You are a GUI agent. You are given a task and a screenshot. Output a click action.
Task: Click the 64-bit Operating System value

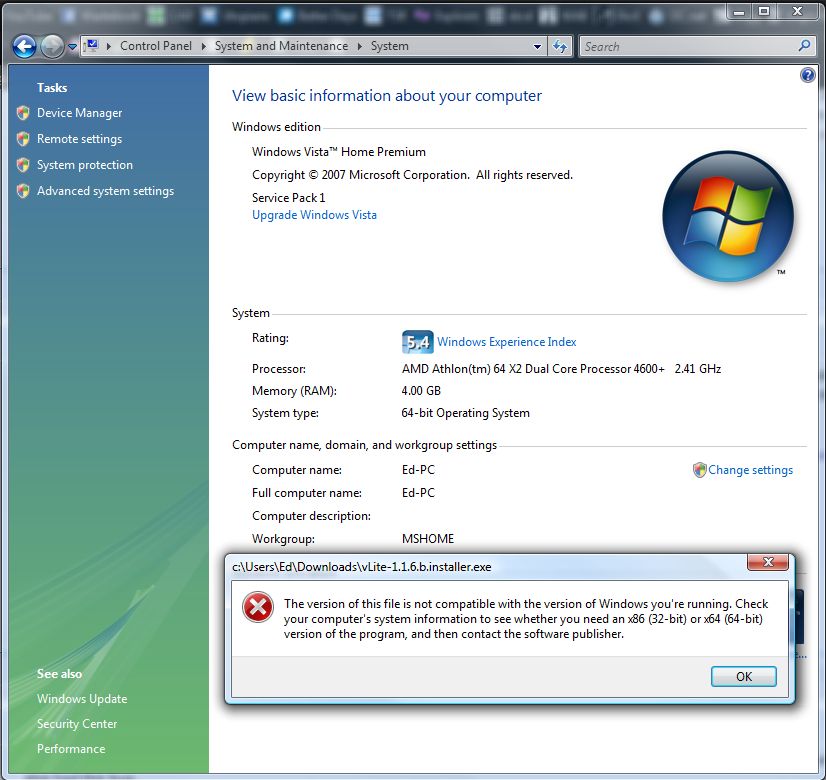tap(466, 413)
